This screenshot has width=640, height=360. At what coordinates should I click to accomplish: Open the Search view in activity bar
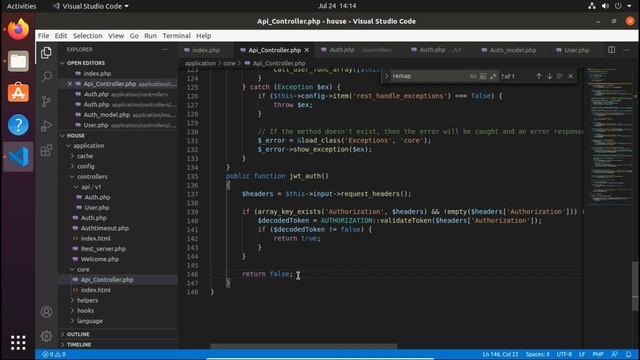click(x=46, y=76)
